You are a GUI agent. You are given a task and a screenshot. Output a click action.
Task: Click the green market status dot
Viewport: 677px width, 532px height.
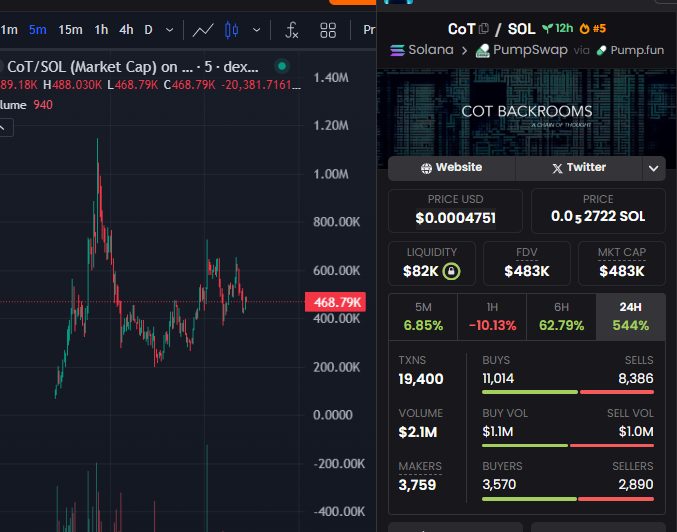tap(282, 66)
